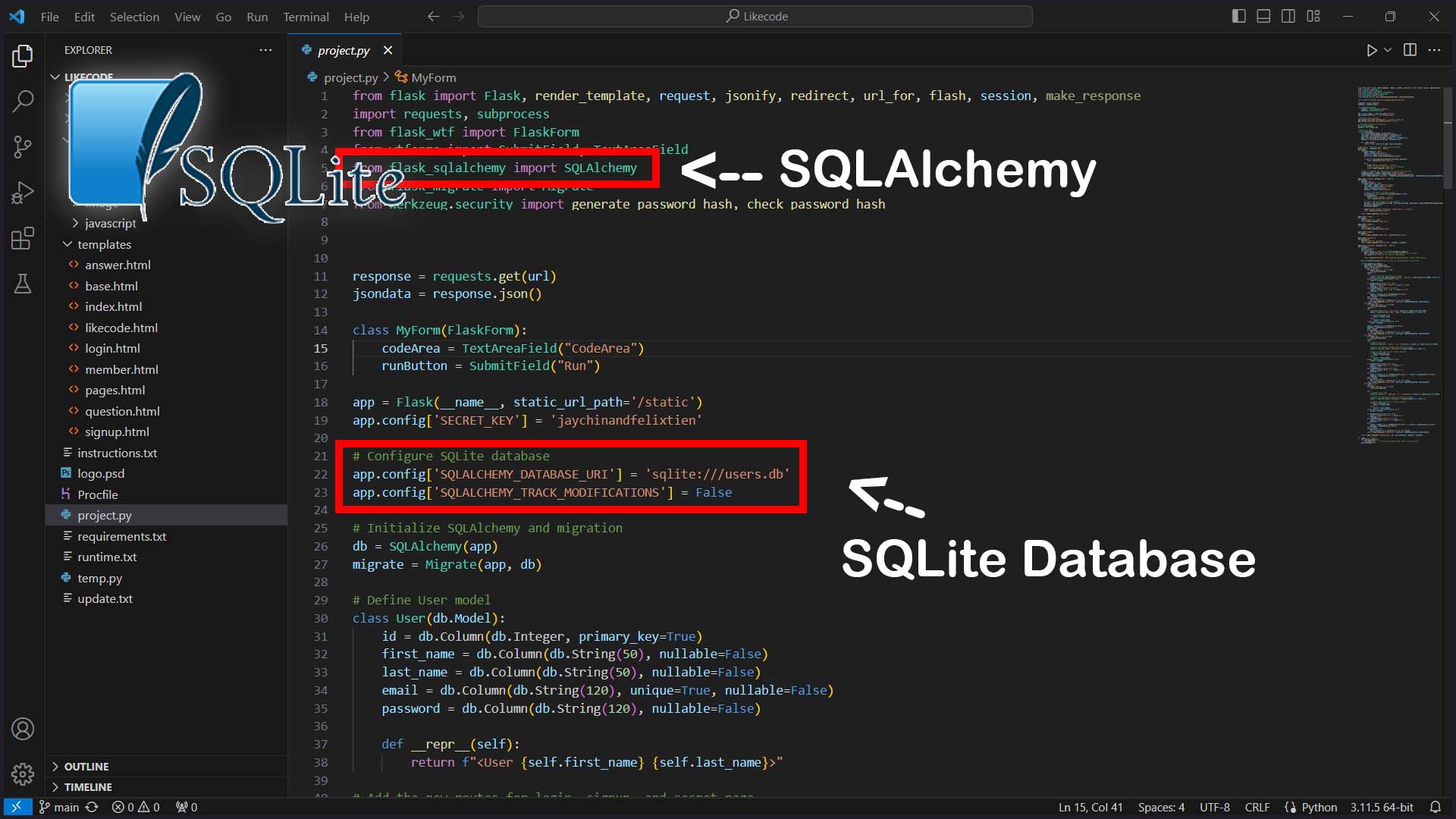Toggle the bottom Panel layout
The image size is (1456, 819).
tap(1263, 16)
